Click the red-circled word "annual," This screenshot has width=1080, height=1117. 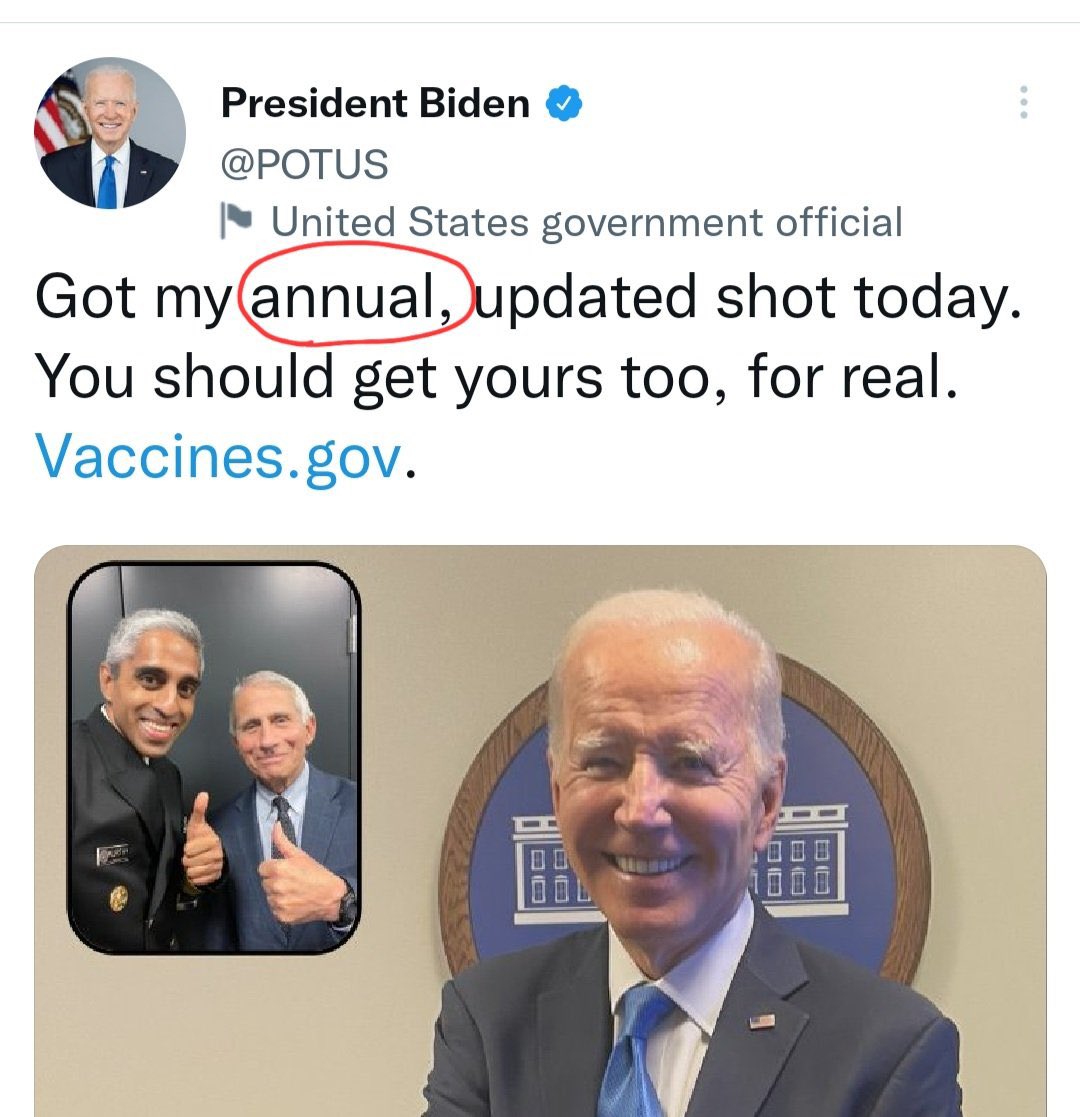point(351,297)
